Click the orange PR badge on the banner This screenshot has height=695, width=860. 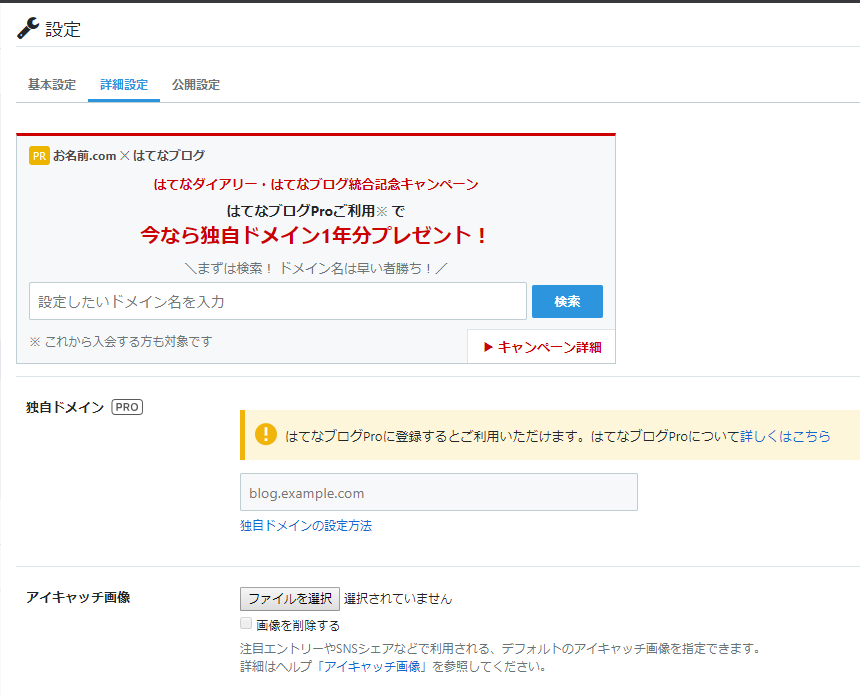[x=40, y=155]
